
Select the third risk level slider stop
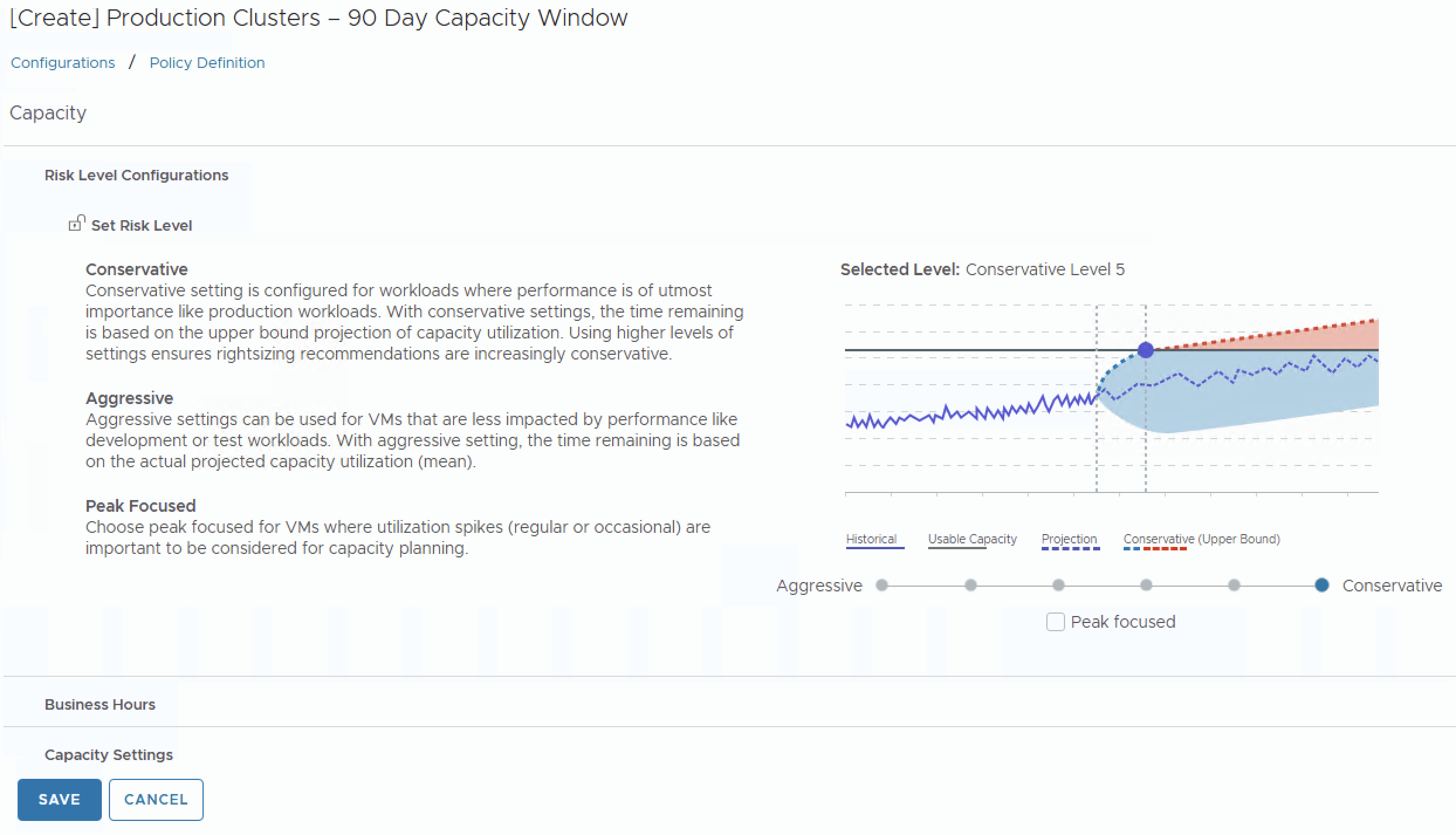pos(1058,585)
